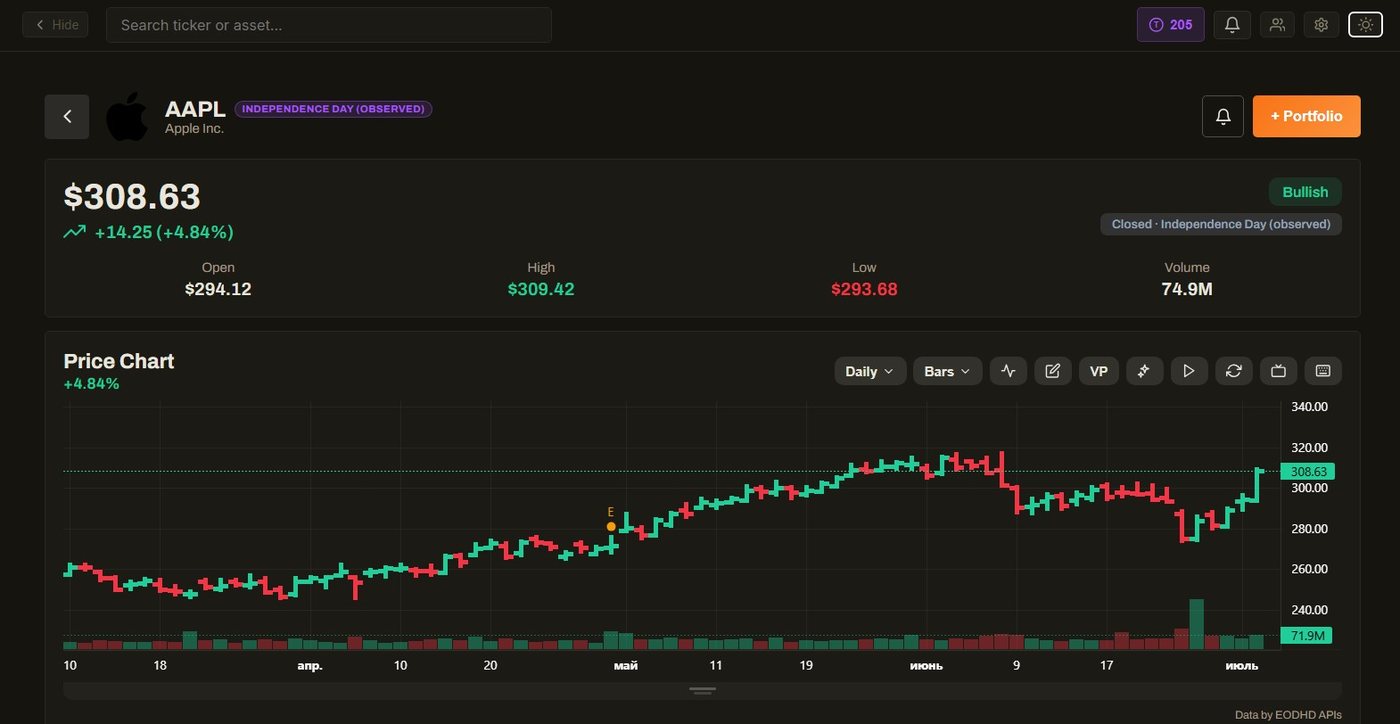Open the community users icon
1400x724 pixels.
1277,25
